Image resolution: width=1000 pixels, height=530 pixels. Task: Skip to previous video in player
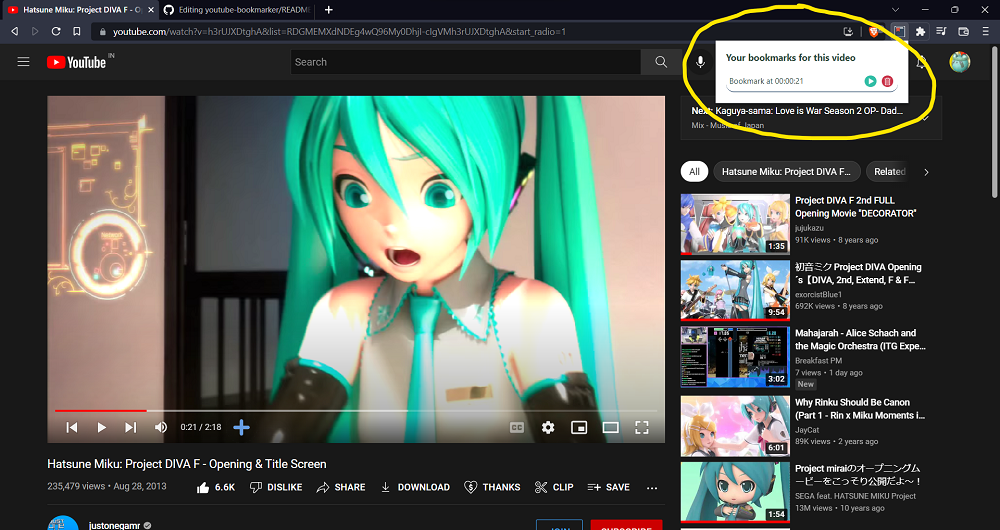tap(72, 427)
